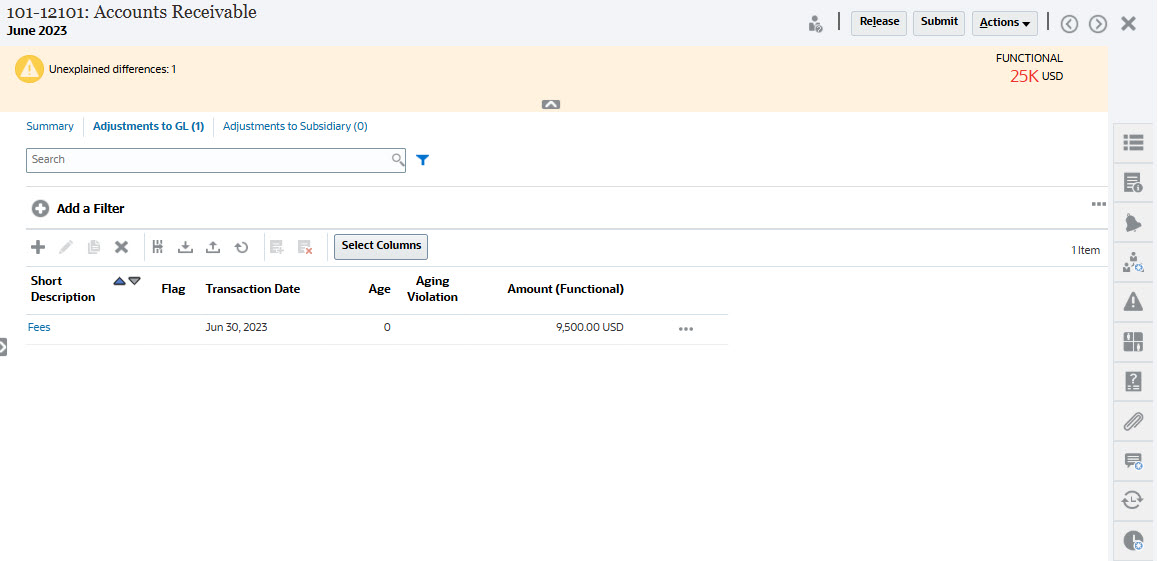
Task: Click the Age column header
Action: tap(380, 289)
